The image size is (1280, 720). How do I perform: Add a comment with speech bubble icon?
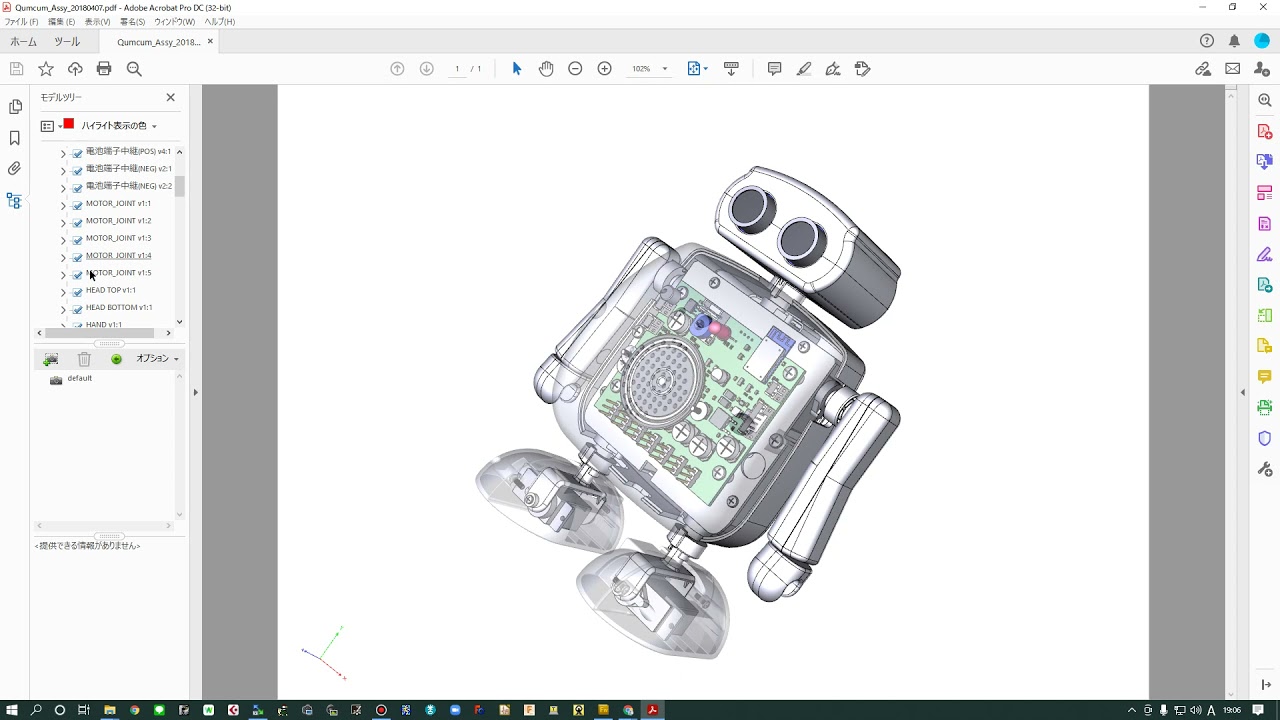click(774, 69)
